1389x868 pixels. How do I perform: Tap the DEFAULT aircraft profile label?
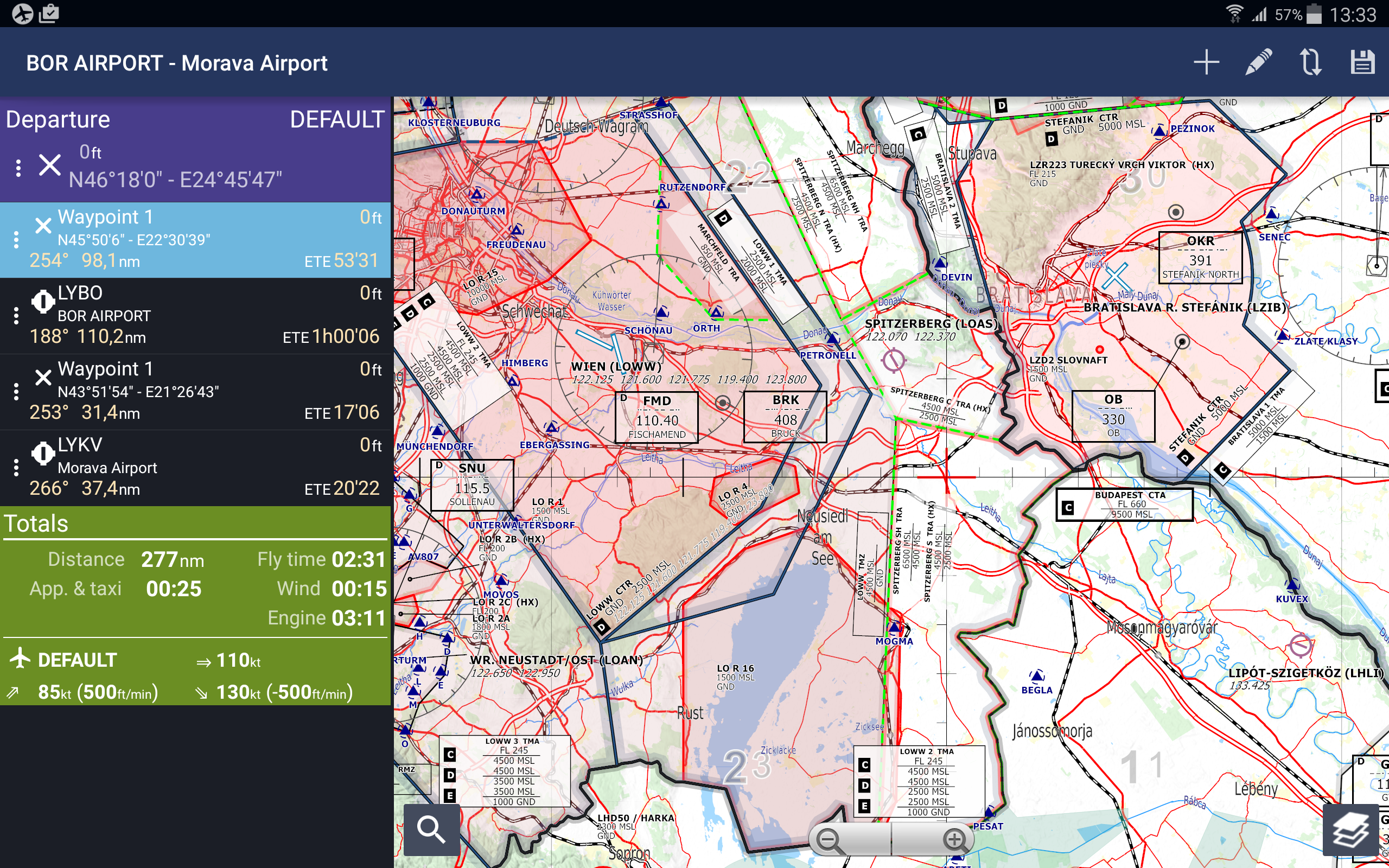(x=77, y=660)
